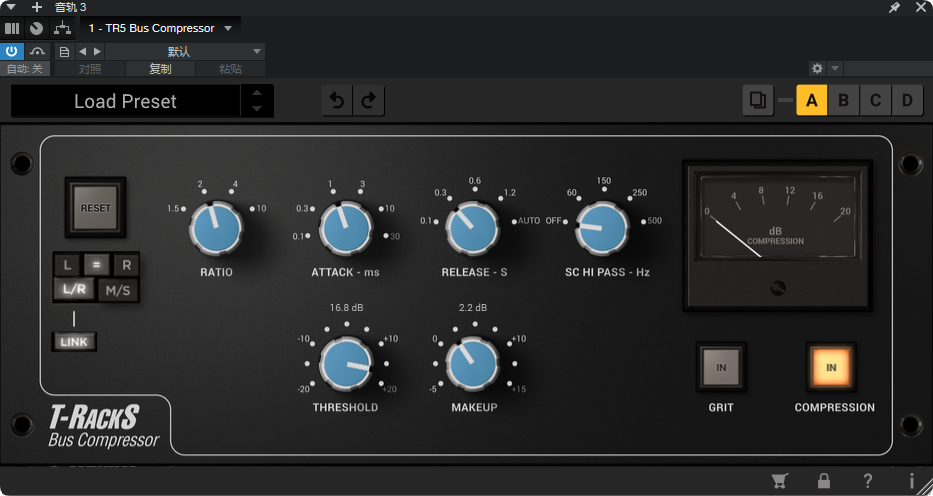The height and width of the screenshot is (496, 933).
Task: Select preset slot D
Action: [x=907, y=100]
